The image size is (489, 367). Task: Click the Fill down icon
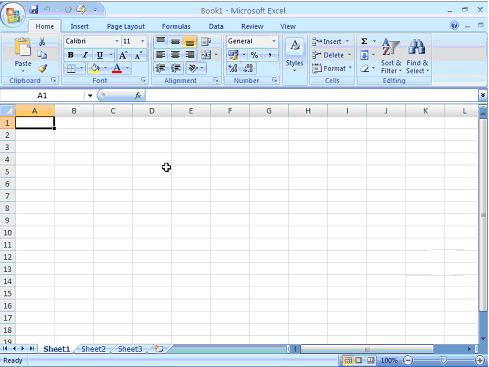364,55
